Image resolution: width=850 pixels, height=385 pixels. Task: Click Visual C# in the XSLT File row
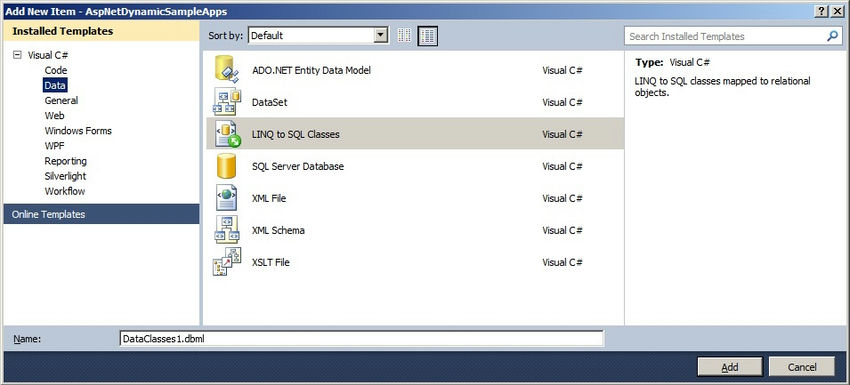[562, 262]
